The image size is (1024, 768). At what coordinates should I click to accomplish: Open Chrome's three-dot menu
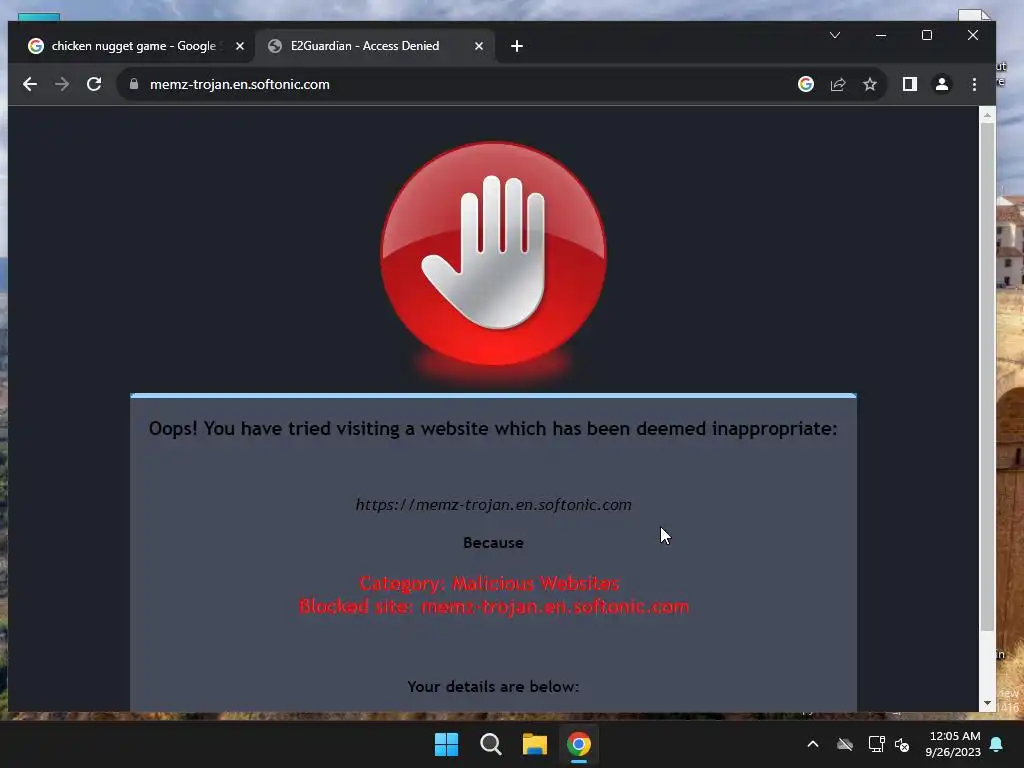974,84
